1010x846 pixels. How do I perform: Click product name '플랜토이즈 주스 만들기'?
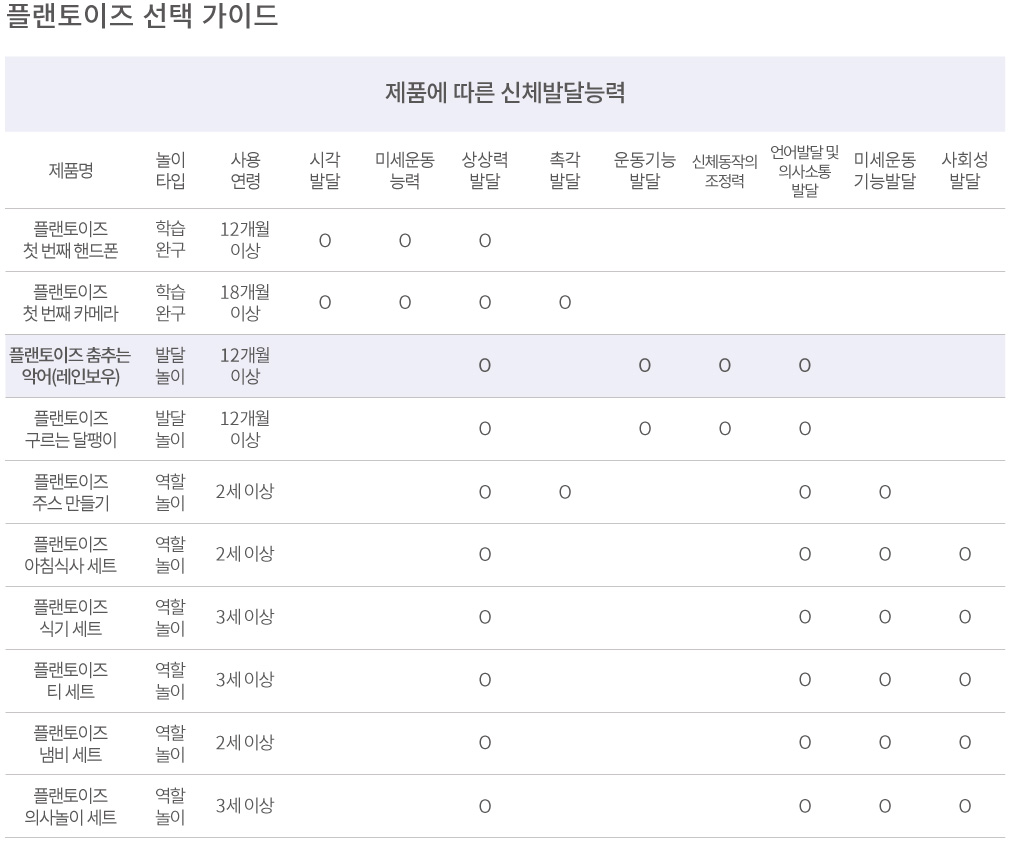[71, 492]
